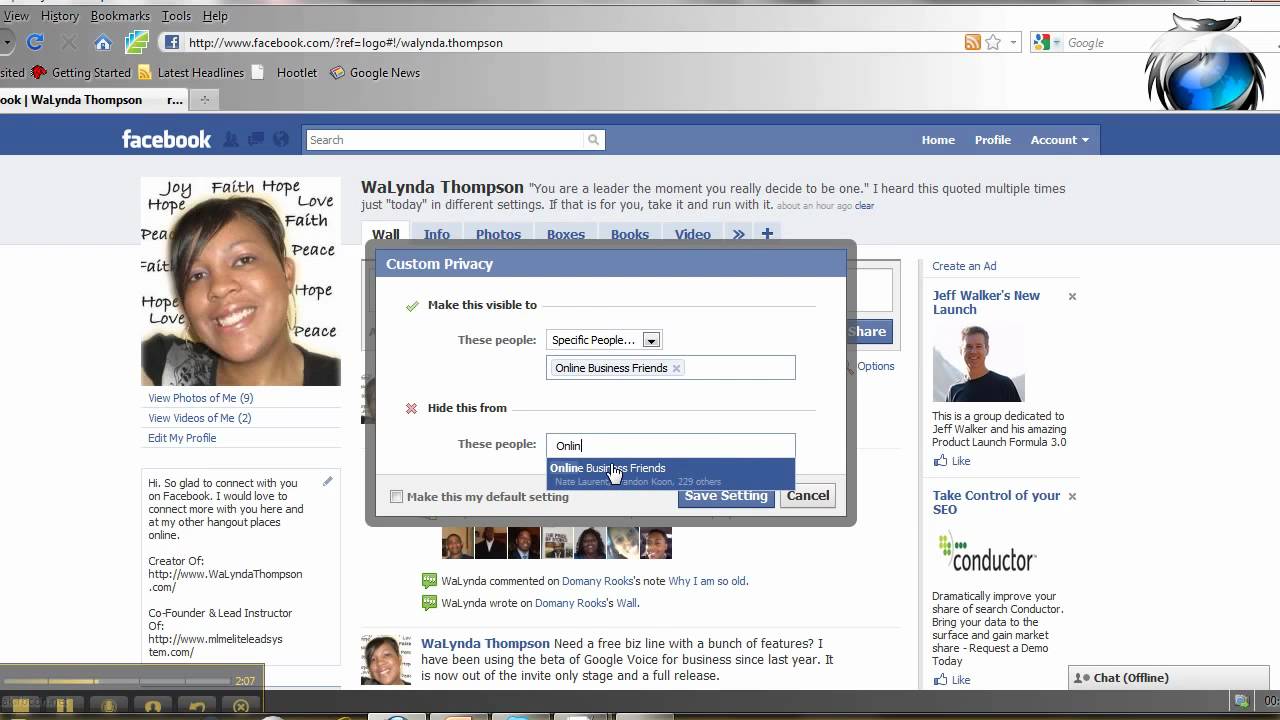1280x720 pixels.
Task: Open the Help menu
Action: click(x=215, y=15)
